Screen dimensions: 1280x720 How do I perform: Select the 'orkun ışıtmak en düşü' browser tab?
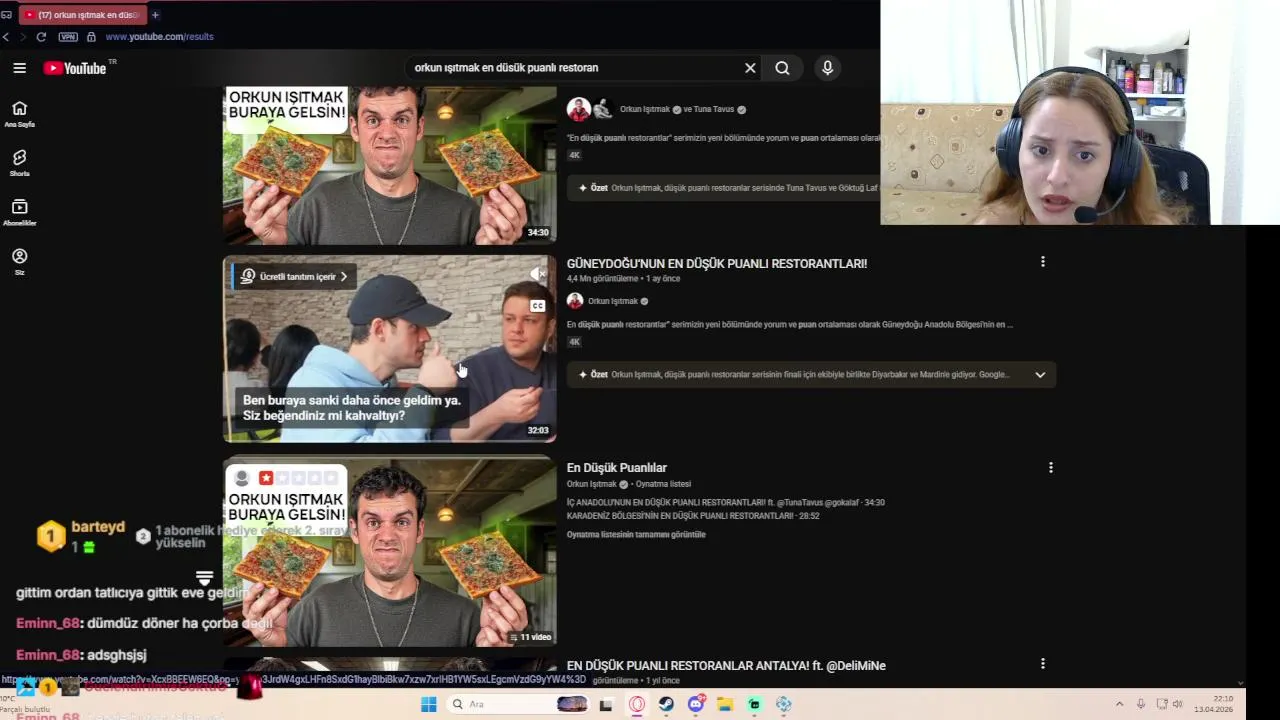tap(83, 15)
